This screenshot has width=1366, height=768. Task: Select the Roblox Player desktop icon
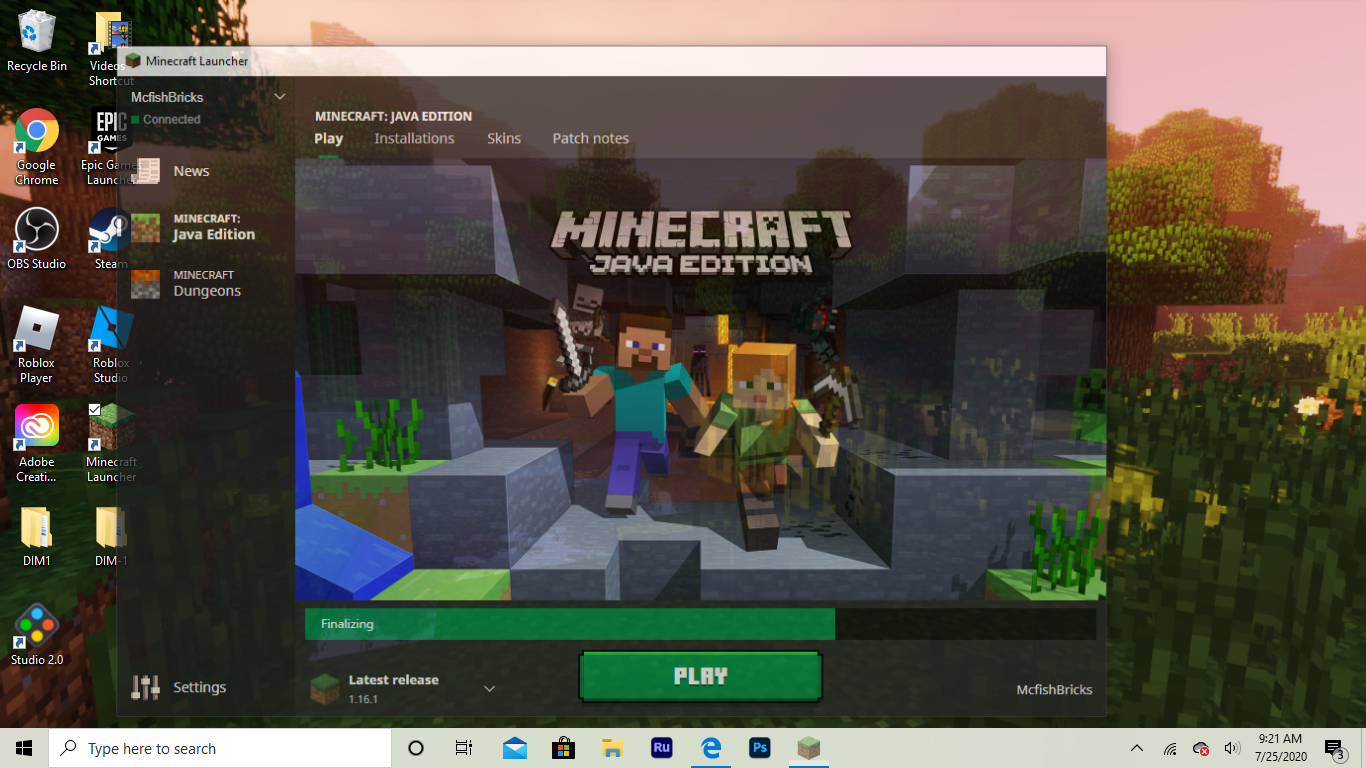37,345
